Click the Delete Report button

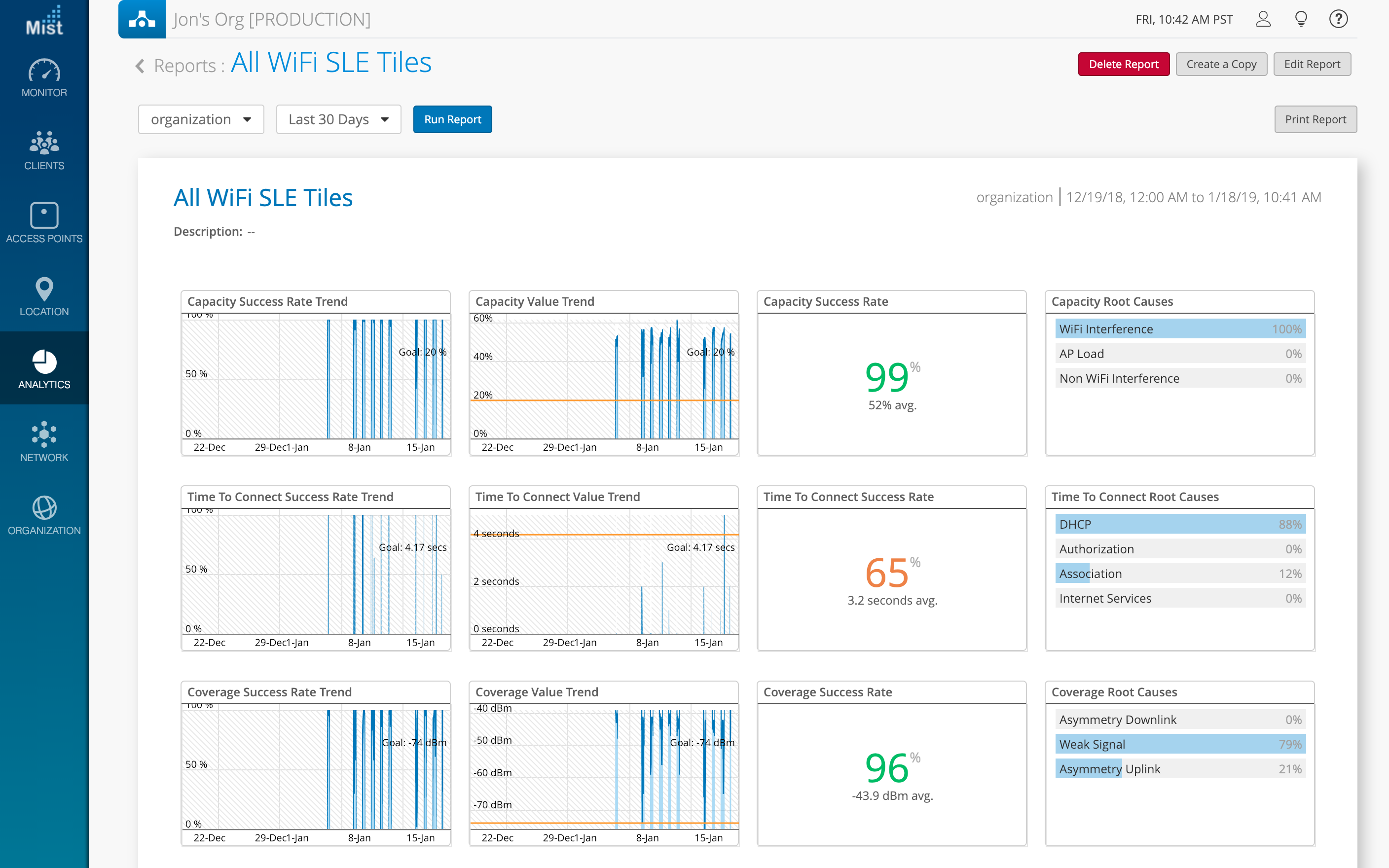click(1123, 64)
